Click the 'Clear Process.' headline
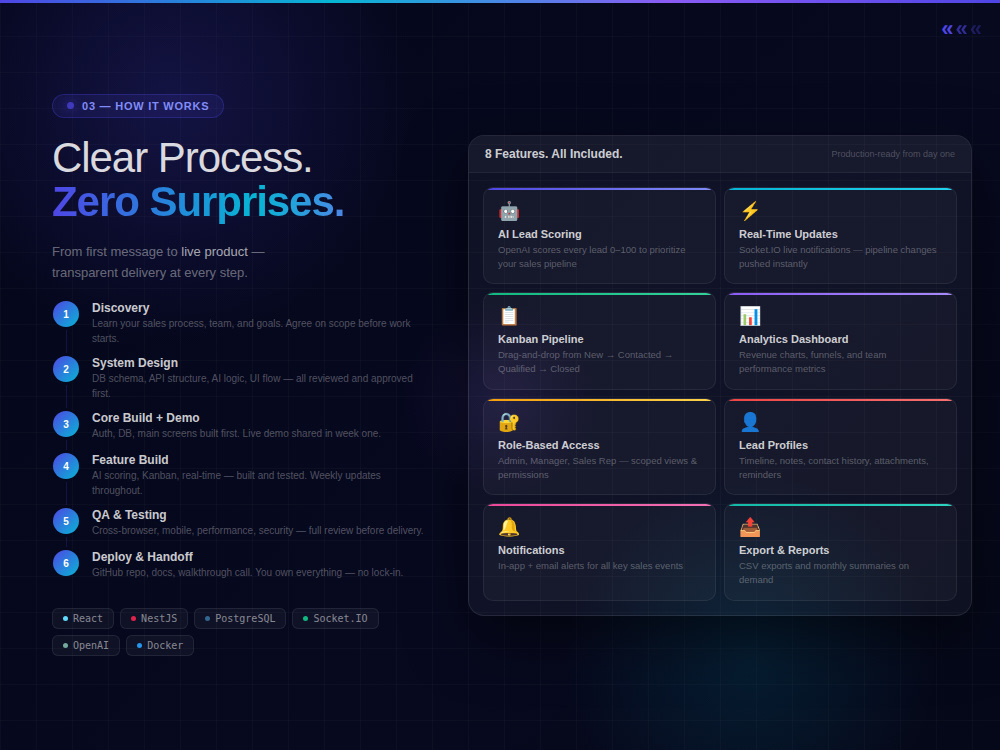This screenshot has width=1000, height=750. click(182, 158)
